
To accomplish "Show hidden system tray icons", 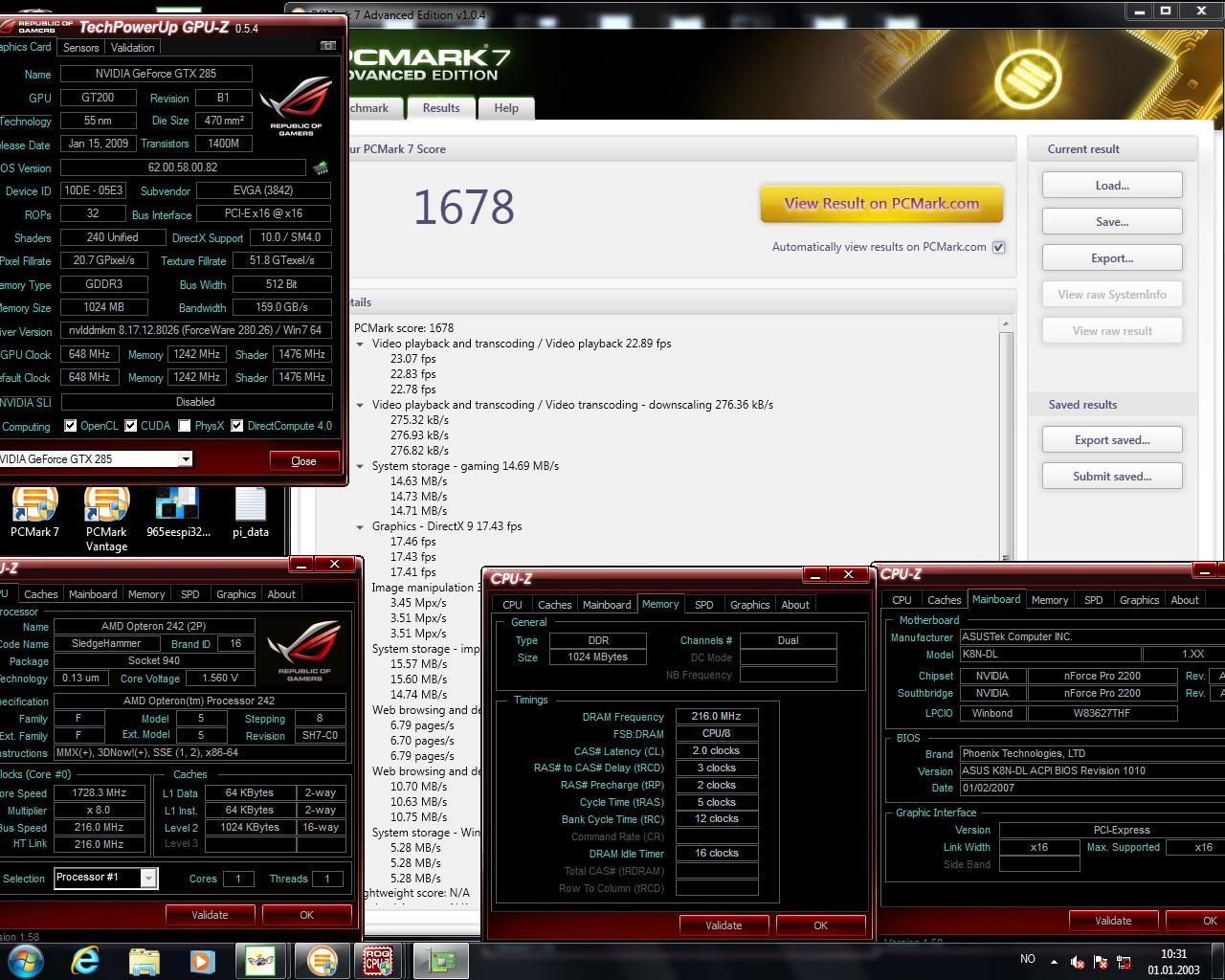I will point(1055,961).
